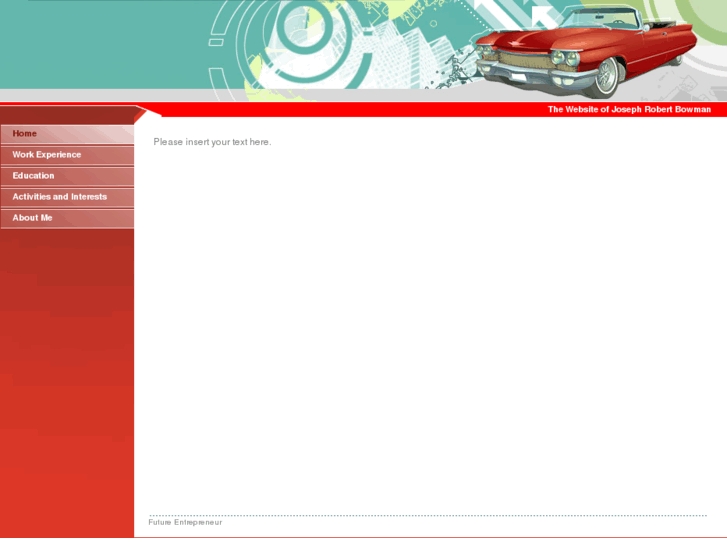
Task: Open the Home navigation item
Action: point(67,134)
